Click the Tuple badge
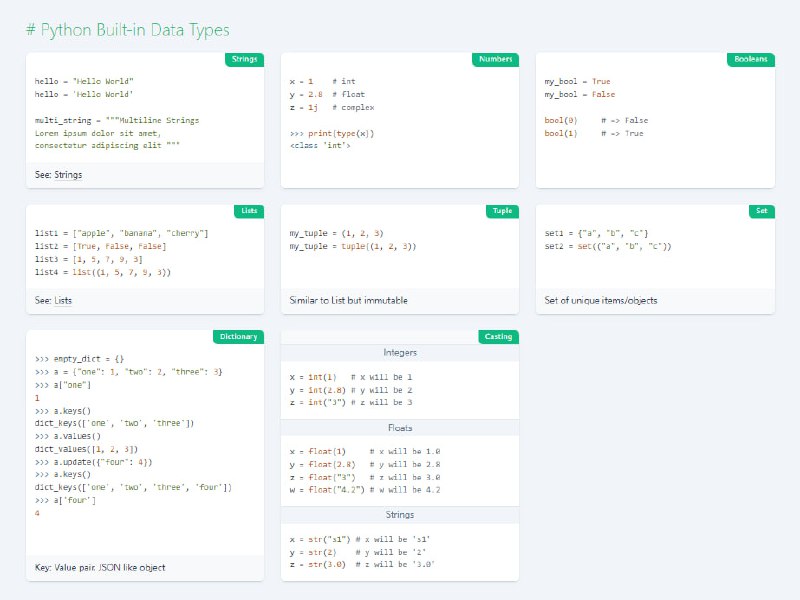800x600 pixels. 501,211
